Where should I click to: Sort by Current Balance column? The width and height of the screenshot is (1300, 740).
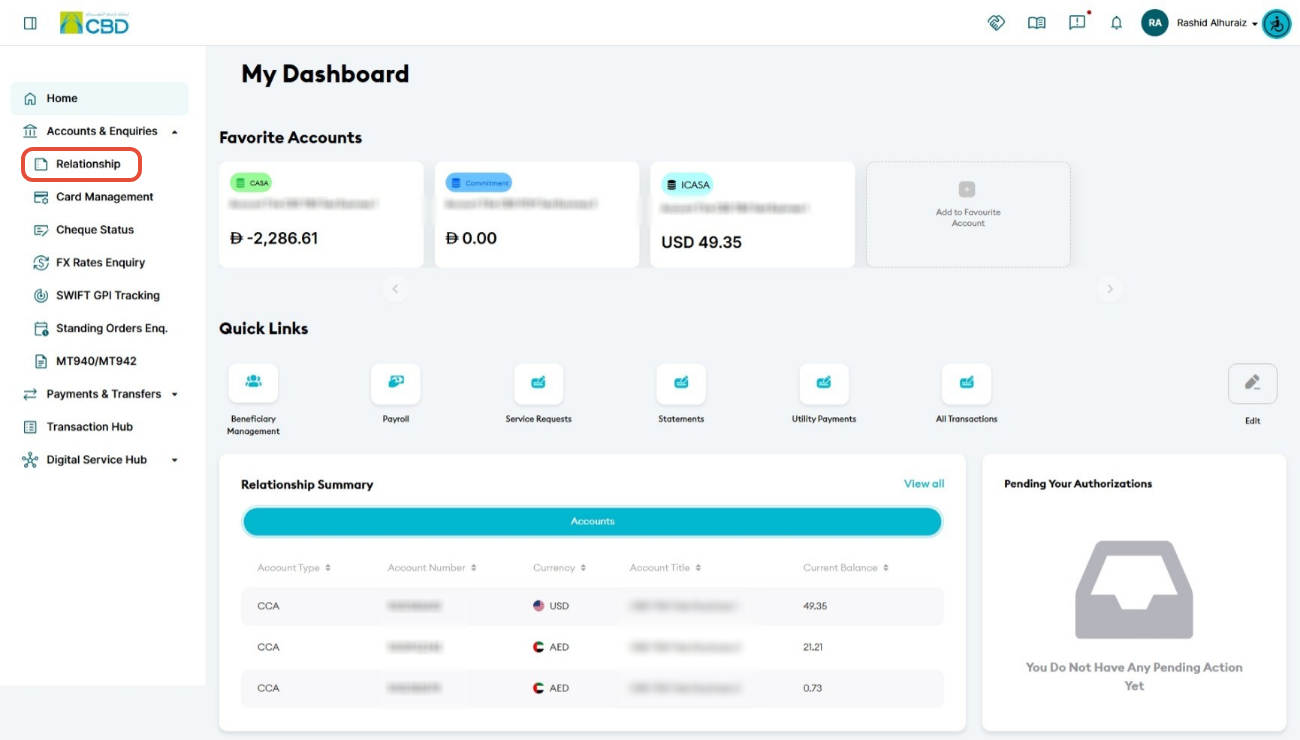846,568
